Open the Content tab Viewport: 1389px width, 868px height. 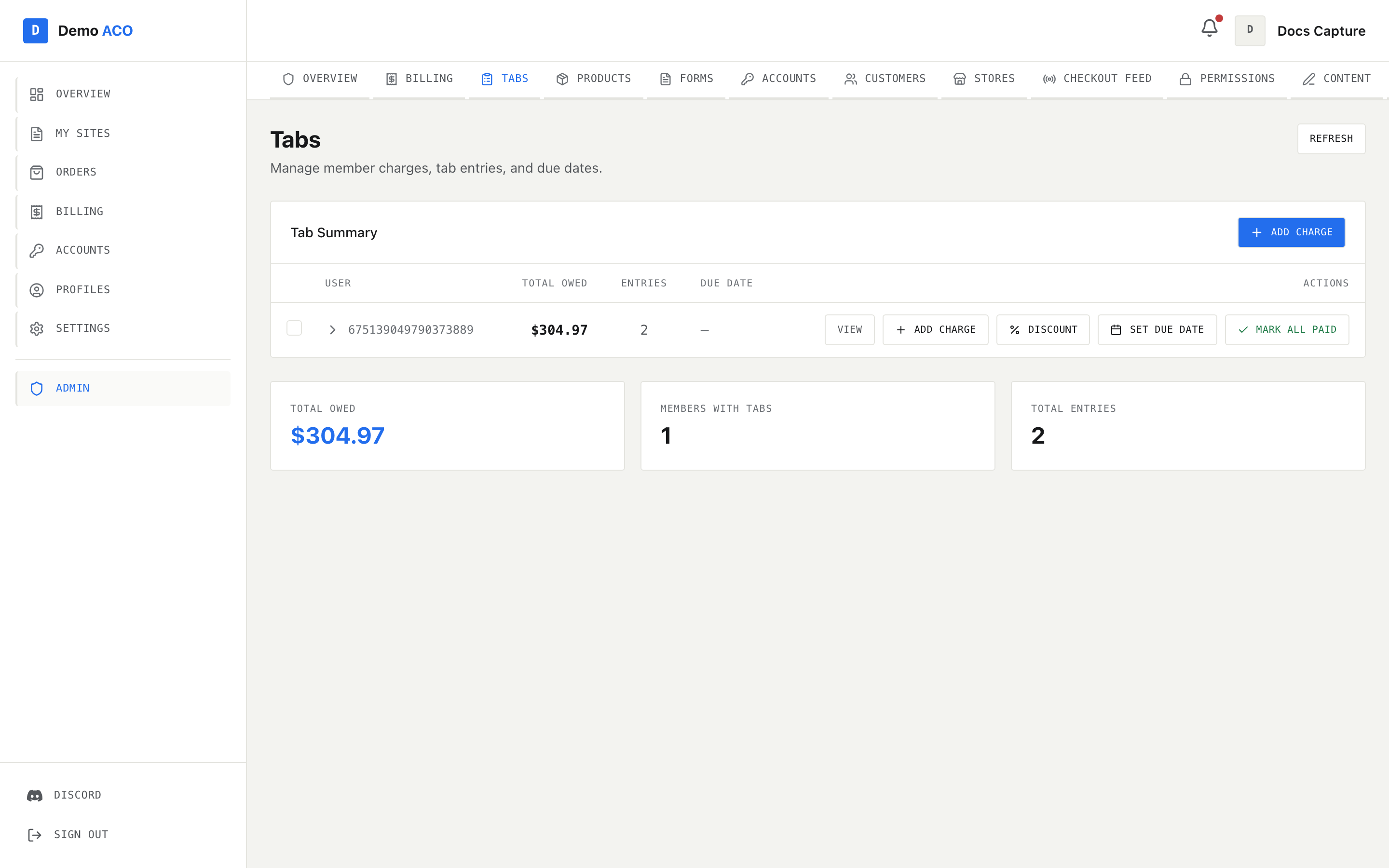click(1337, 79)
